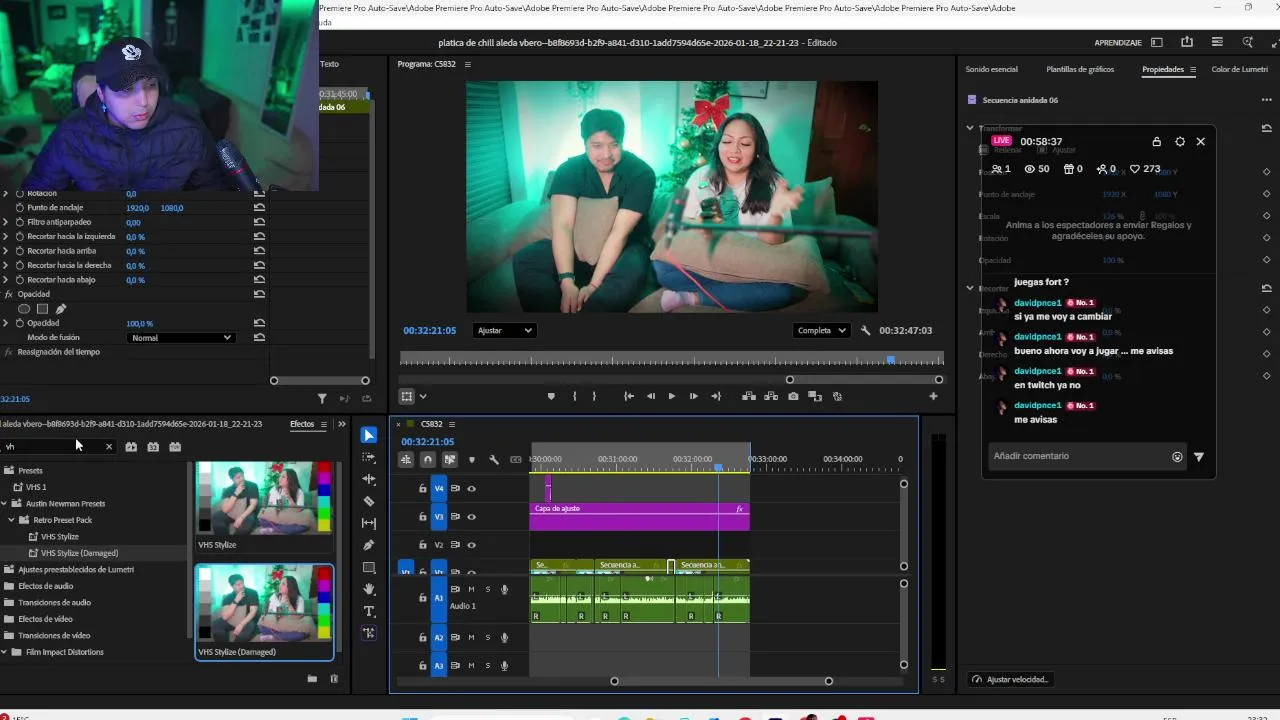Toggle V4 track visibility eye

[x=471, y=489]
